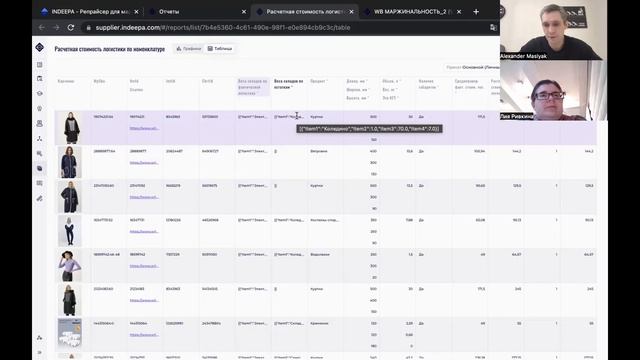The height and width of the screenshot is (360, 640).
Task: Open thumbnail of woman in black-grey poncho coat
Action: [70, 127]
